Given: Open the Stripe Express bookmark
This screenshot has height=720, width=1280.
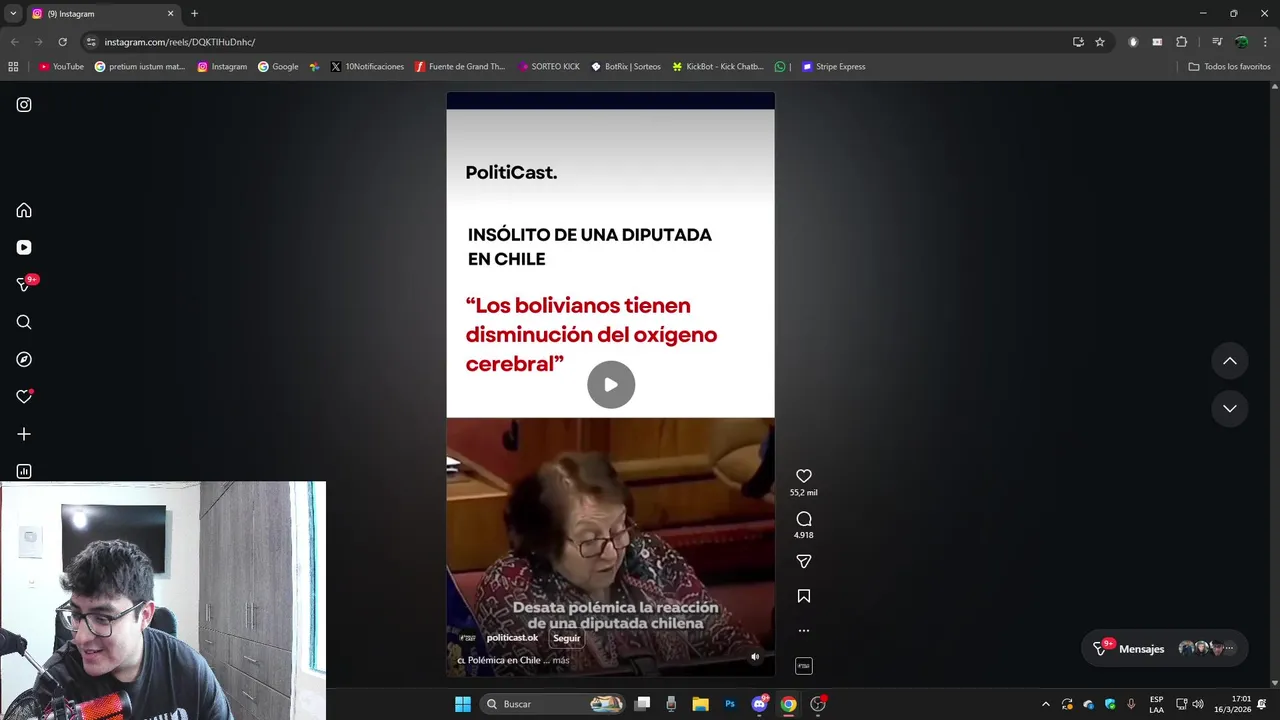Looking at the screenshot, I should (x=833, y=67).
